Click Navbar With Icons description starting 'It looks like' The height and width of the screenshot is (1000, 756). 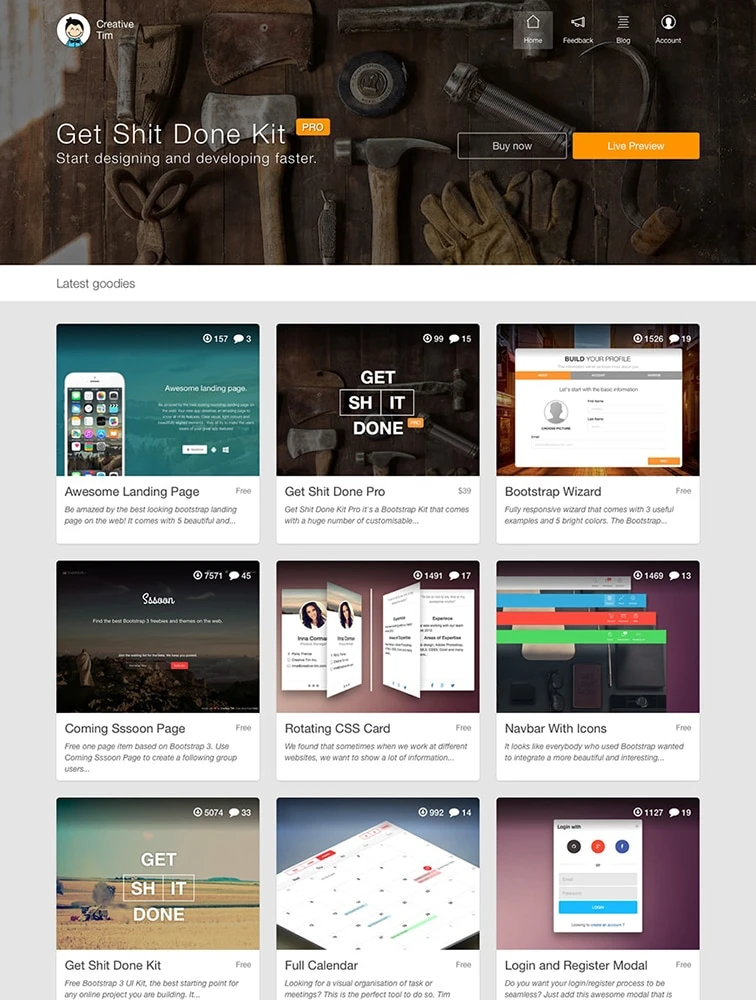(594, 752)
